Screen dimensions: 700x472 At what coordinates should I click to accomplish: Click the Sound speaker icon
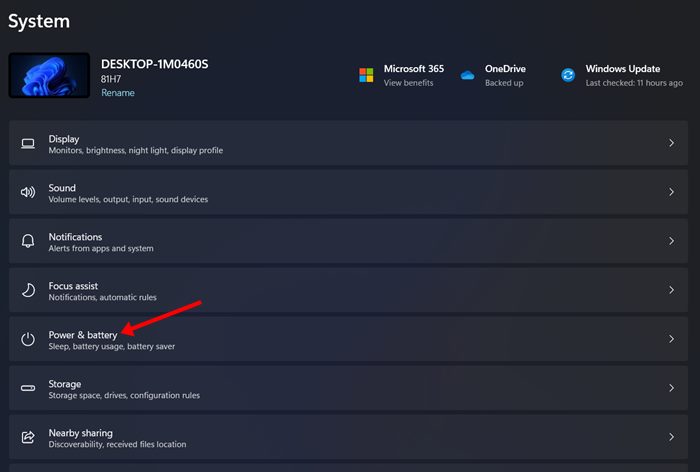click(x=28, y=192)
